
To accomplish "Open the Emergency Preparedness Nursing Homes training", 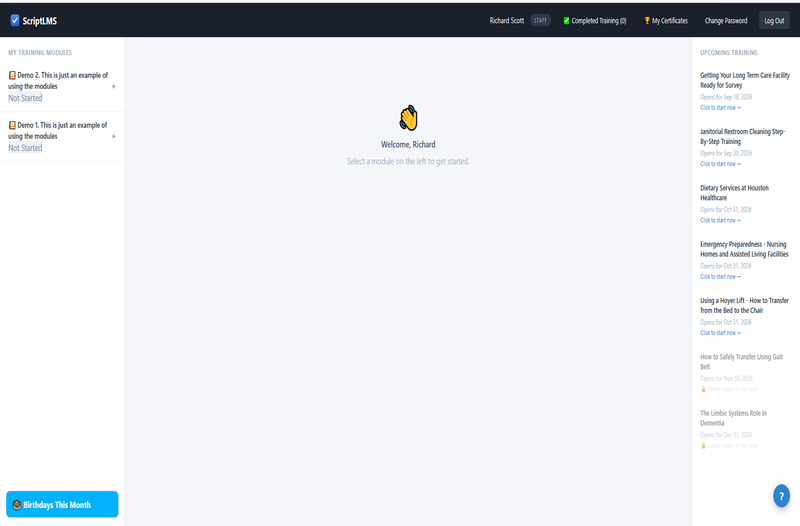I will click(x=744, y=249).
